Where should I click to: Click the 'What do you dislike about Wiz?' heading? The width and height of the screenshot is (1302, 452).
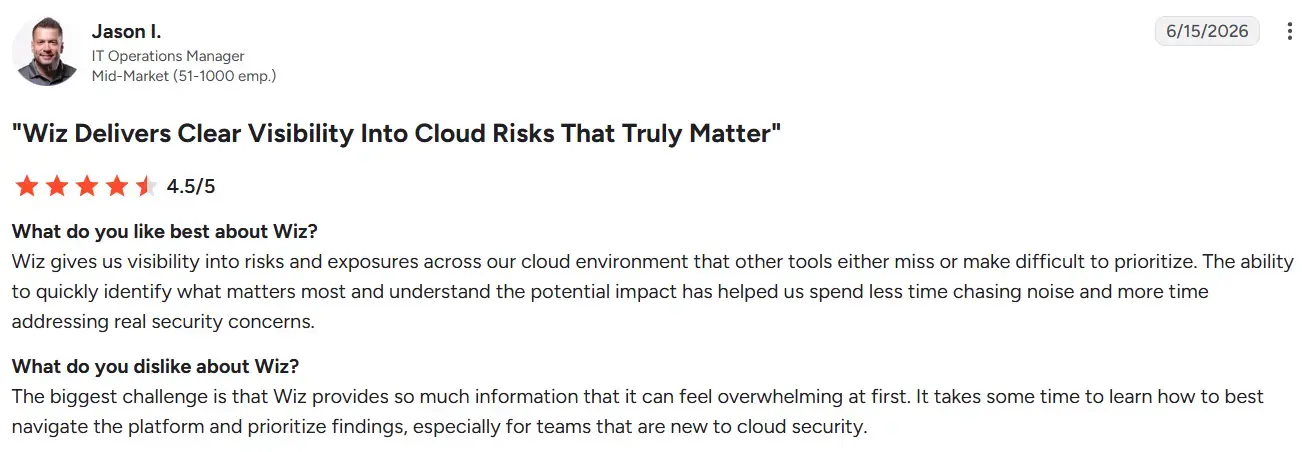point(155,366)
